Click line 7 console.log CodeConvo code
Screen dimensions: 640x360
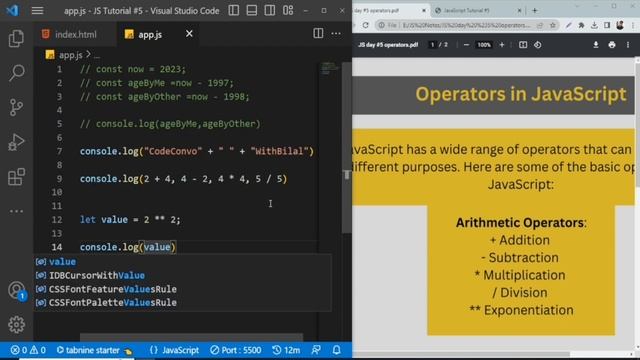pos(197,151)
